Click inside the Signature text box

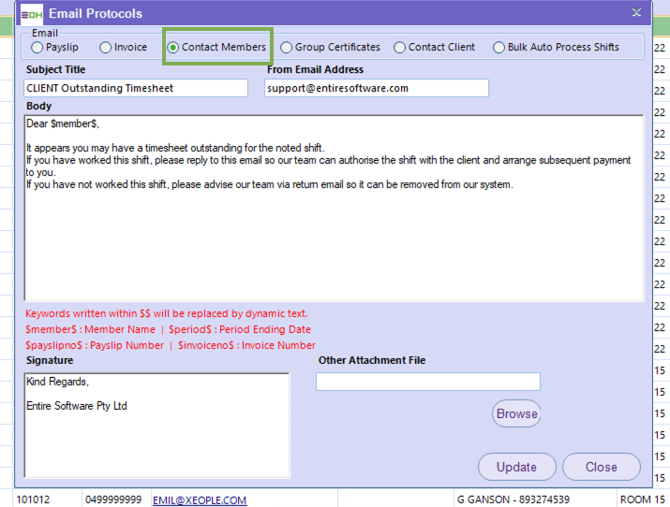[156, 424]
